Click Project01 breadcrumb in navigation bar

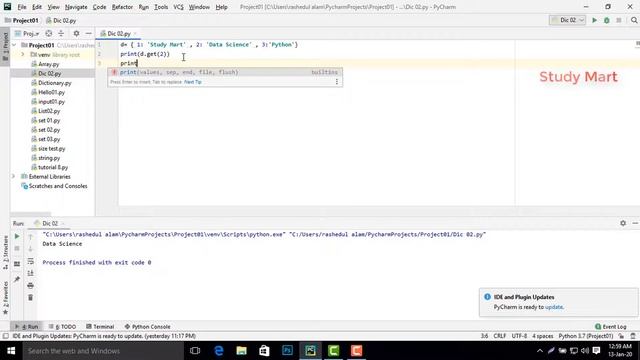22,20
